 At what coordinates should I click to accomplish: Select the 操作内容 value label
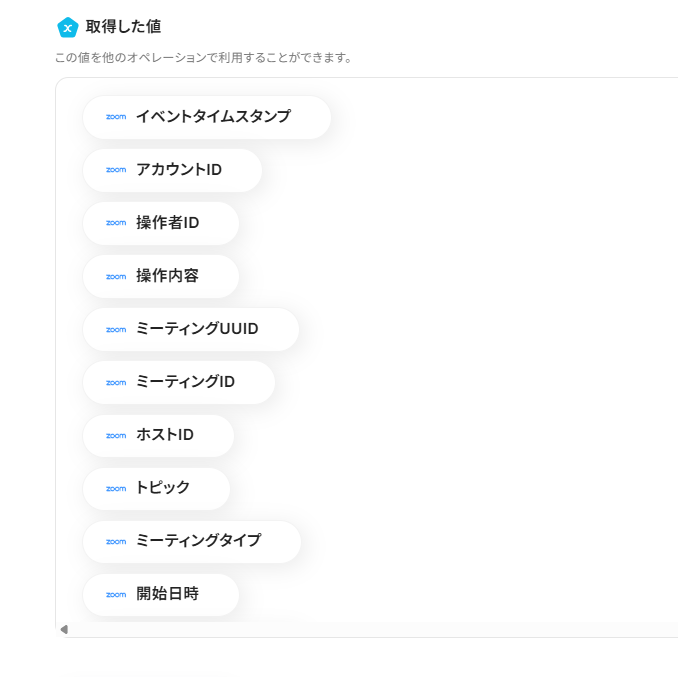[x=168, y=276]
